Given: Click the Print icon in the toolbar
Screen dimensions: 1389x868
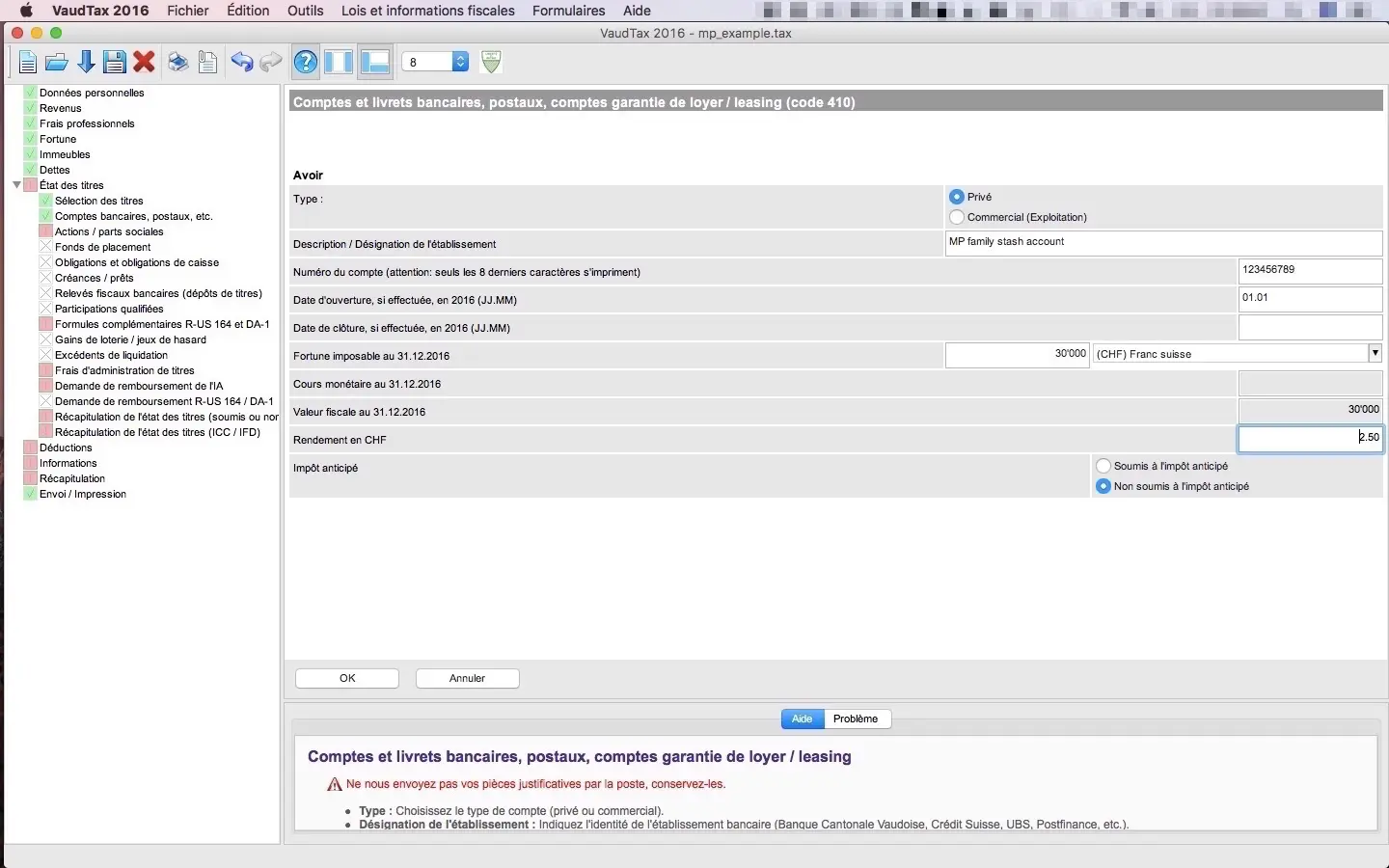Looking at the screenshot, I should tap(178, 63).
